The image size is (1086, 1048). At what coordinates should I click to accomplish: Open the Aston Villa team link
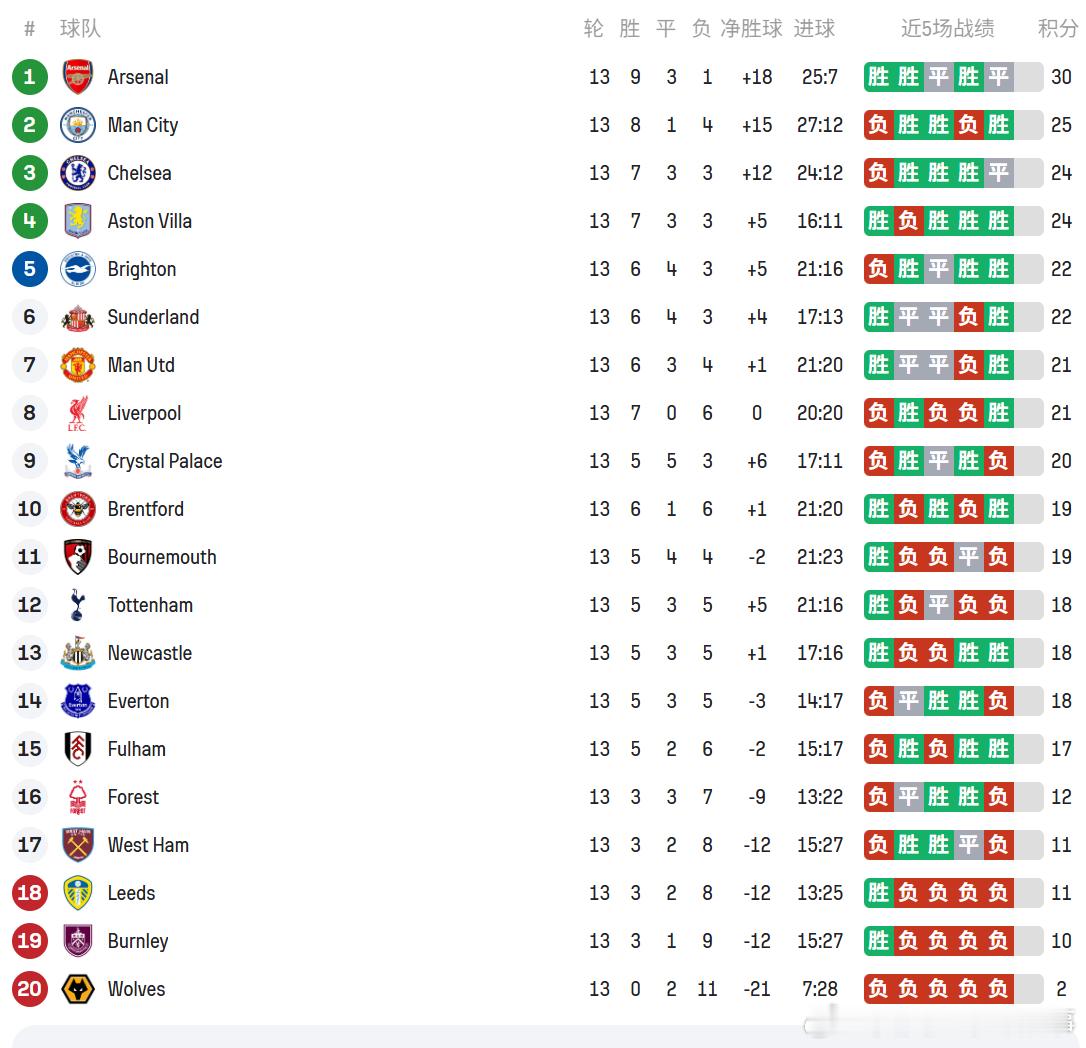149,221
